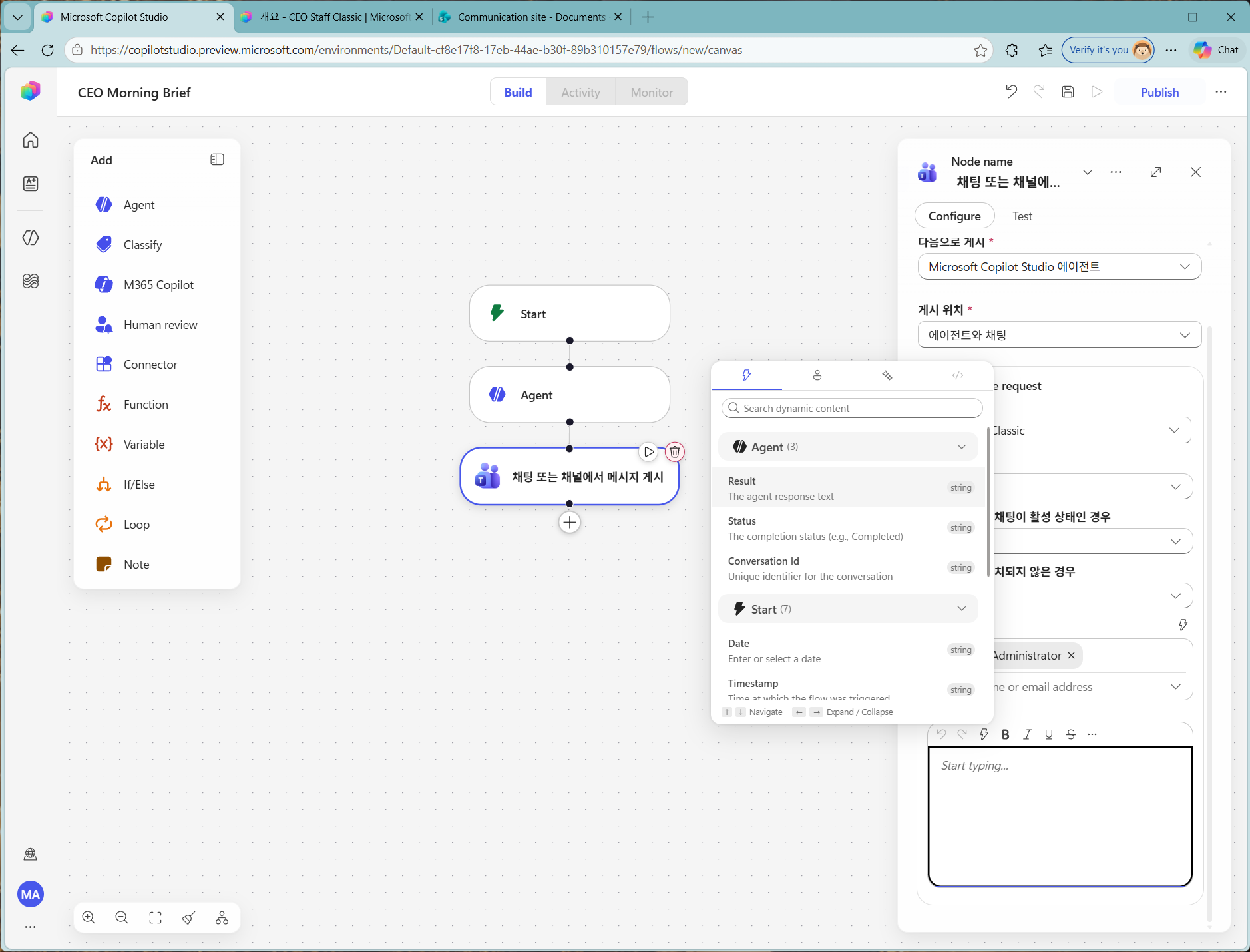Open the Configure tab
Viewport: 1250px width, 952px height.
[x=954, y=216]
